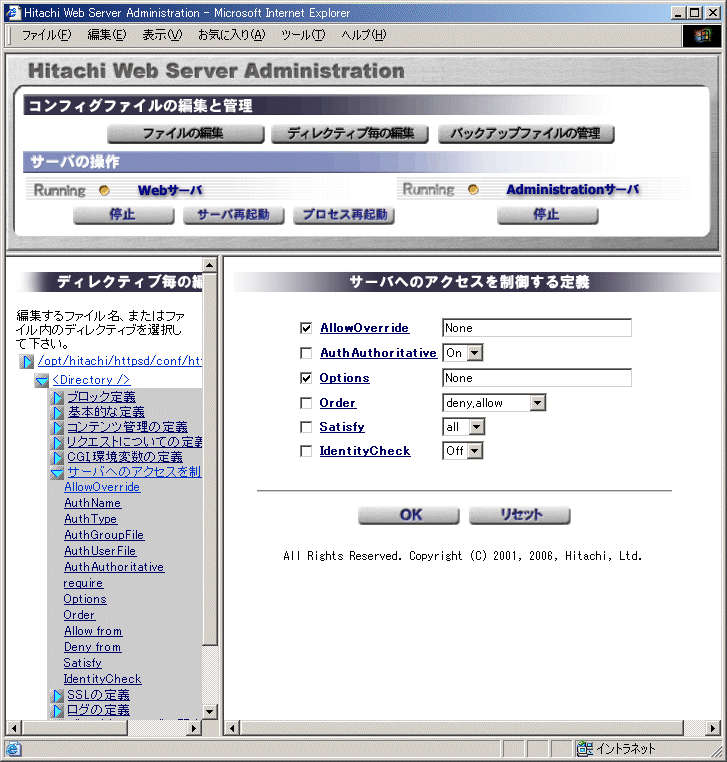Click the left pane horizontal scroll left arrow
The height and width of the screenshot is (762, 727).
pyautogui.click(x=14, y=728)
